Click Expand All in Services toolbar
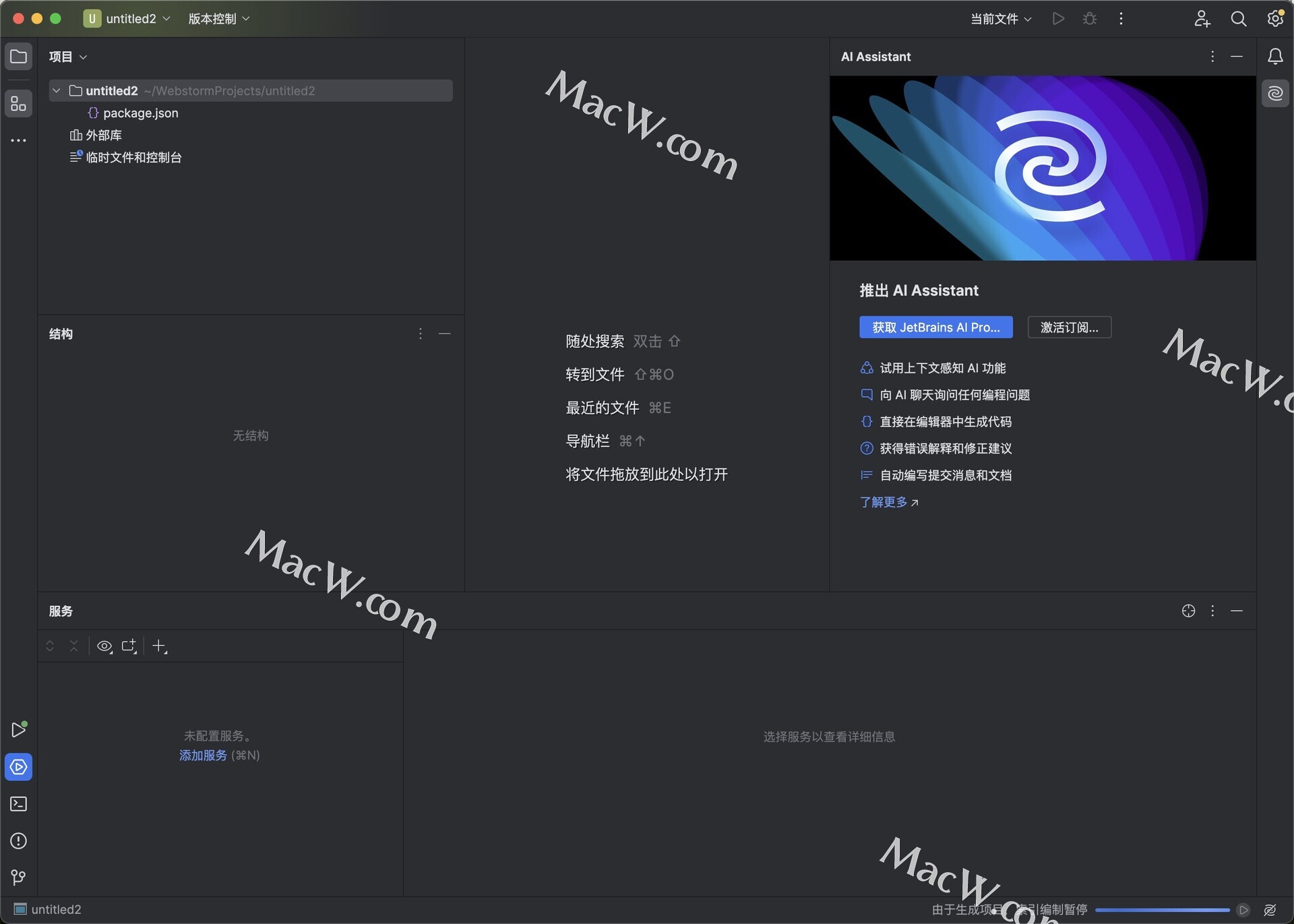This screenshot has height=924, width=1294. [50, 646]
